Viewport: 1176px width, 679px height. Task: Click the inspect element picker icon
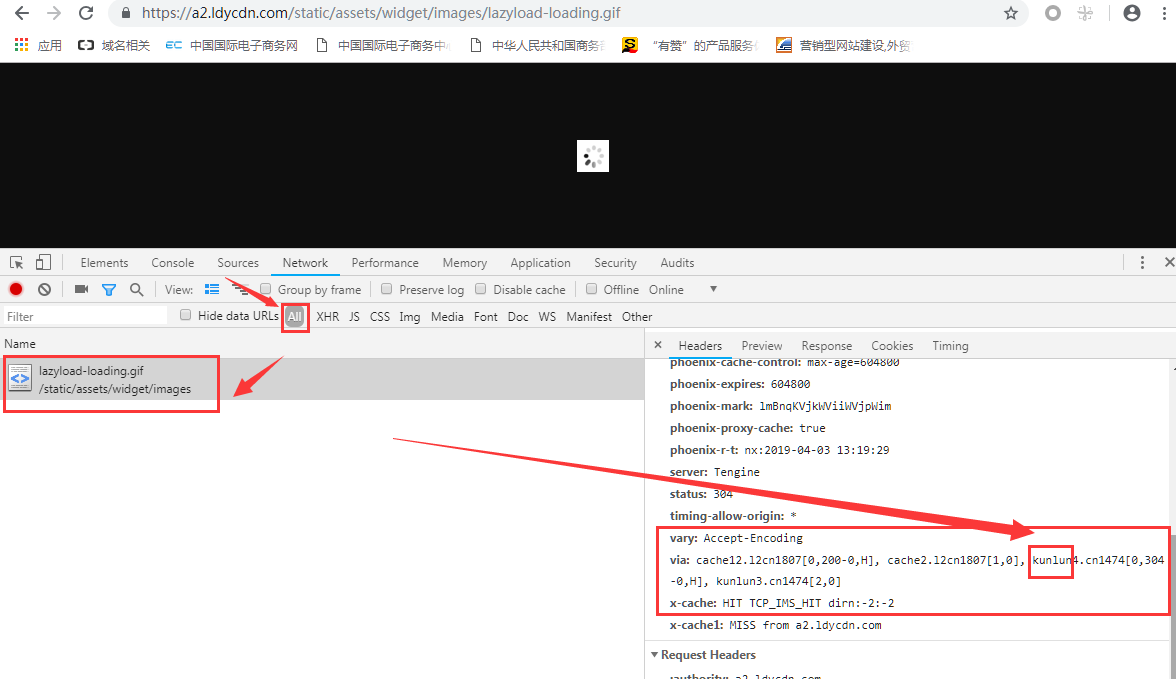click(17, 263)
